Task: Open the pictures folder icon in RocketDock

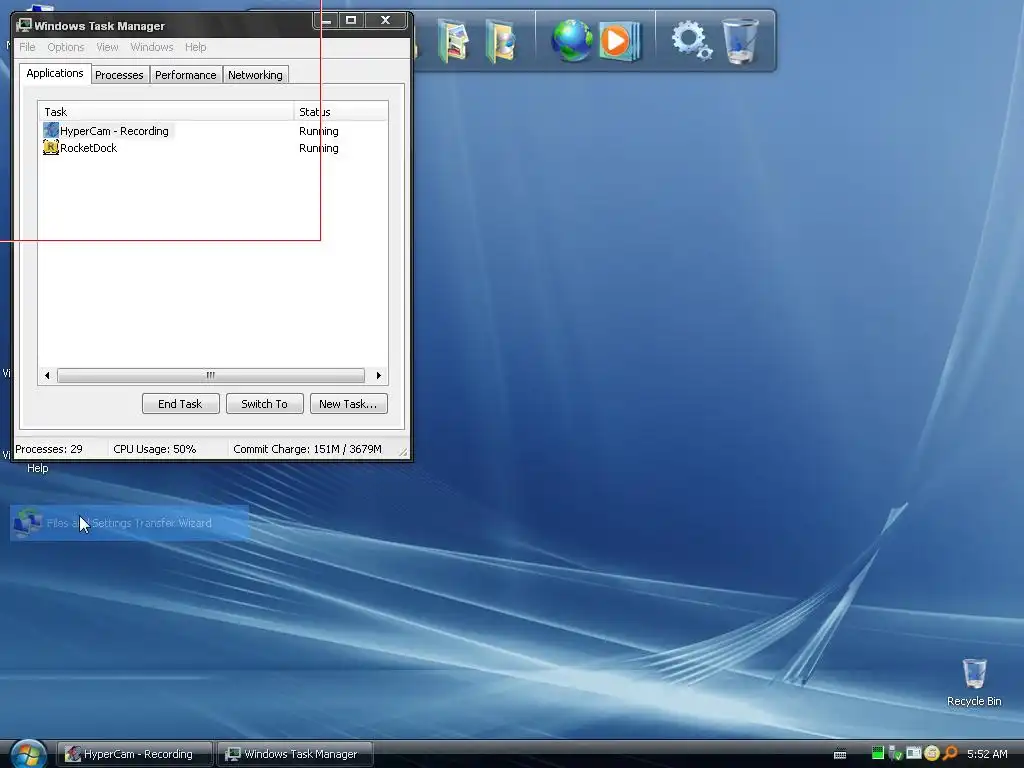Action: (454, 41)
